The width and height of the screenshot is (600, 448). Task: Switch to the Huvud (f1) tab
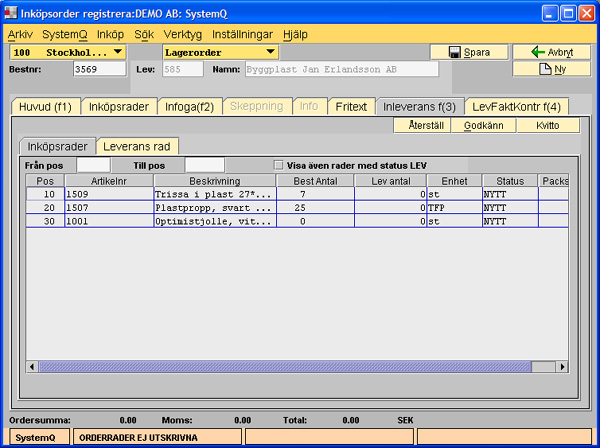[46, 107]
